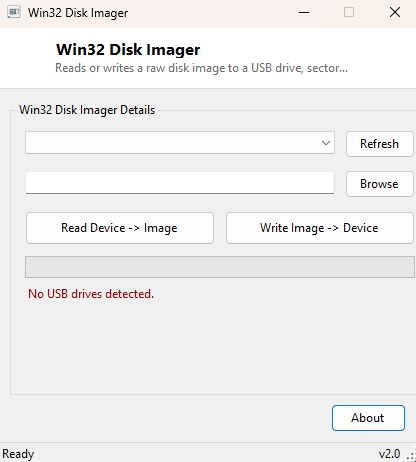Click the Win32 Disk Imager title bar icon
This screenshot has width=416, height=462.
click(x=14, y=12)
